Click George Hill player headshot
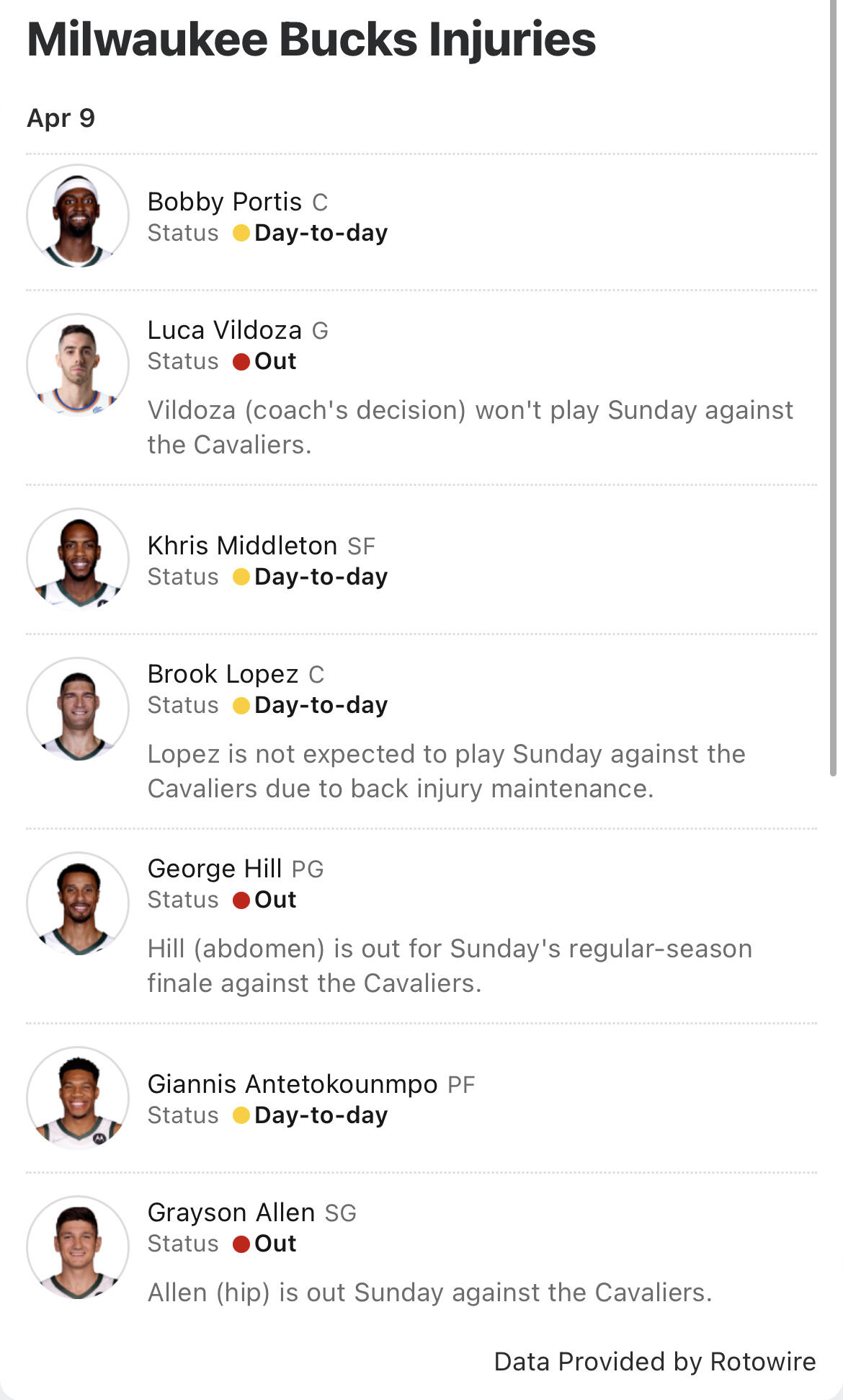 coord(78,904)
